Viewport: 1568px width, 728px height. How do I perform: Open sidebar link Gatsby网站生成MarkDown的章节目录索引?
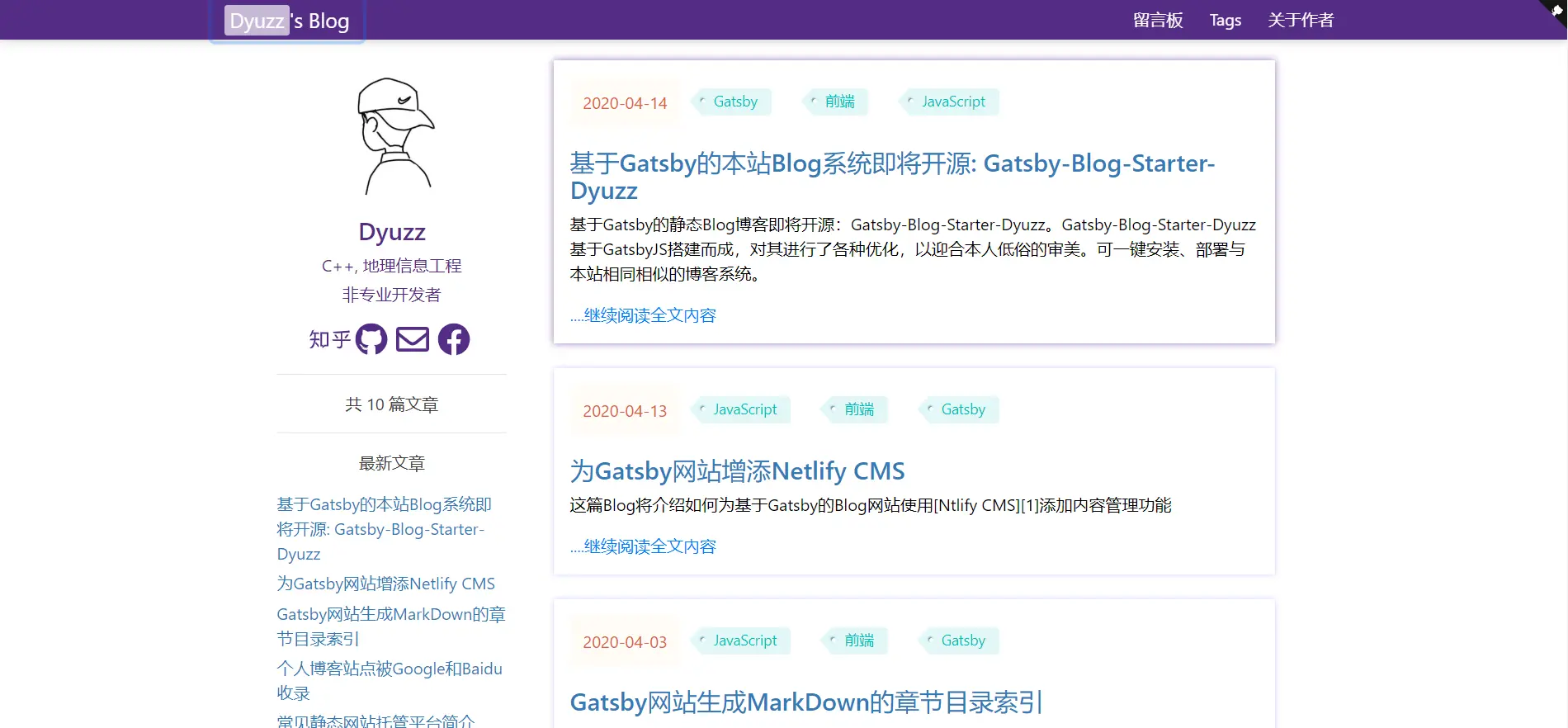pyautogui.click(x=391, y=626)
